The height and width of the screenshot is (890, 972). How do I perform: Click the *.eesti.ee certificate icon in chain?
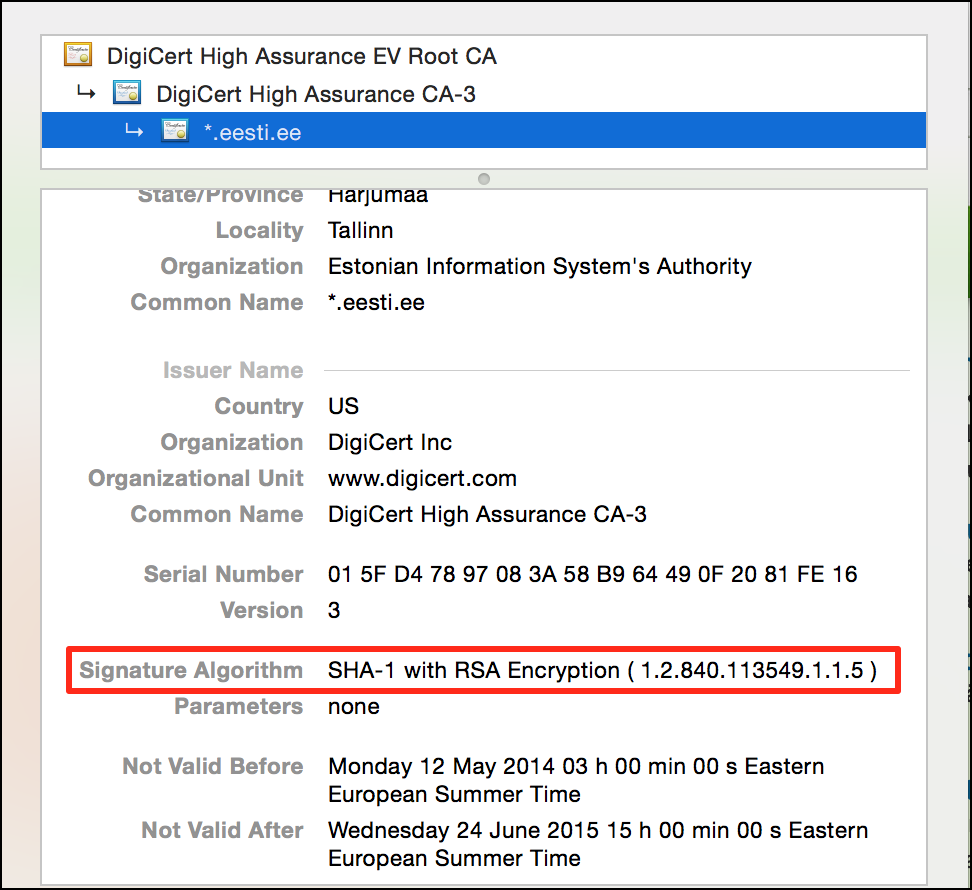click(x=175, y=131)
